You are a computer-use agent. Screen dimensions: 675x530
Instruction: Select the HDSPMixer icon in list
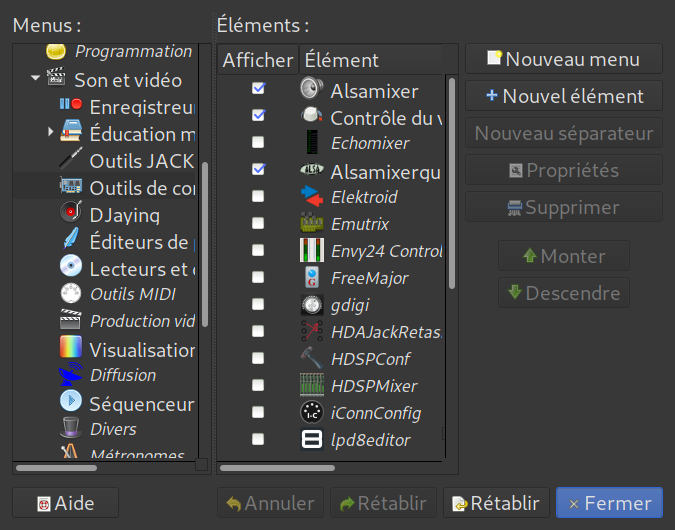312,385
